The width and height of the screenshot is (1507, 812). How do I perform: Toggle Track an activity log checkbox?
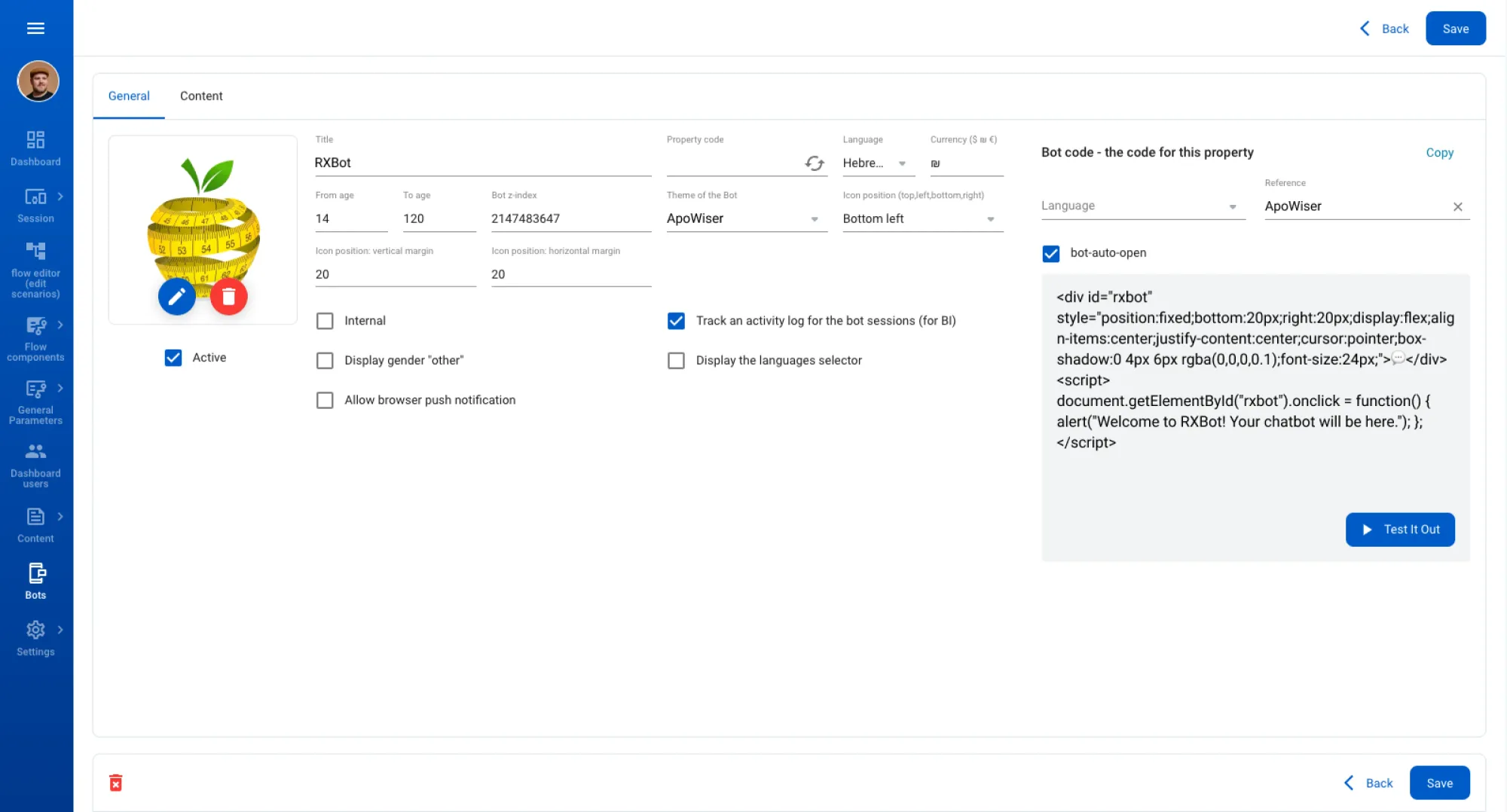click(677, 321)
